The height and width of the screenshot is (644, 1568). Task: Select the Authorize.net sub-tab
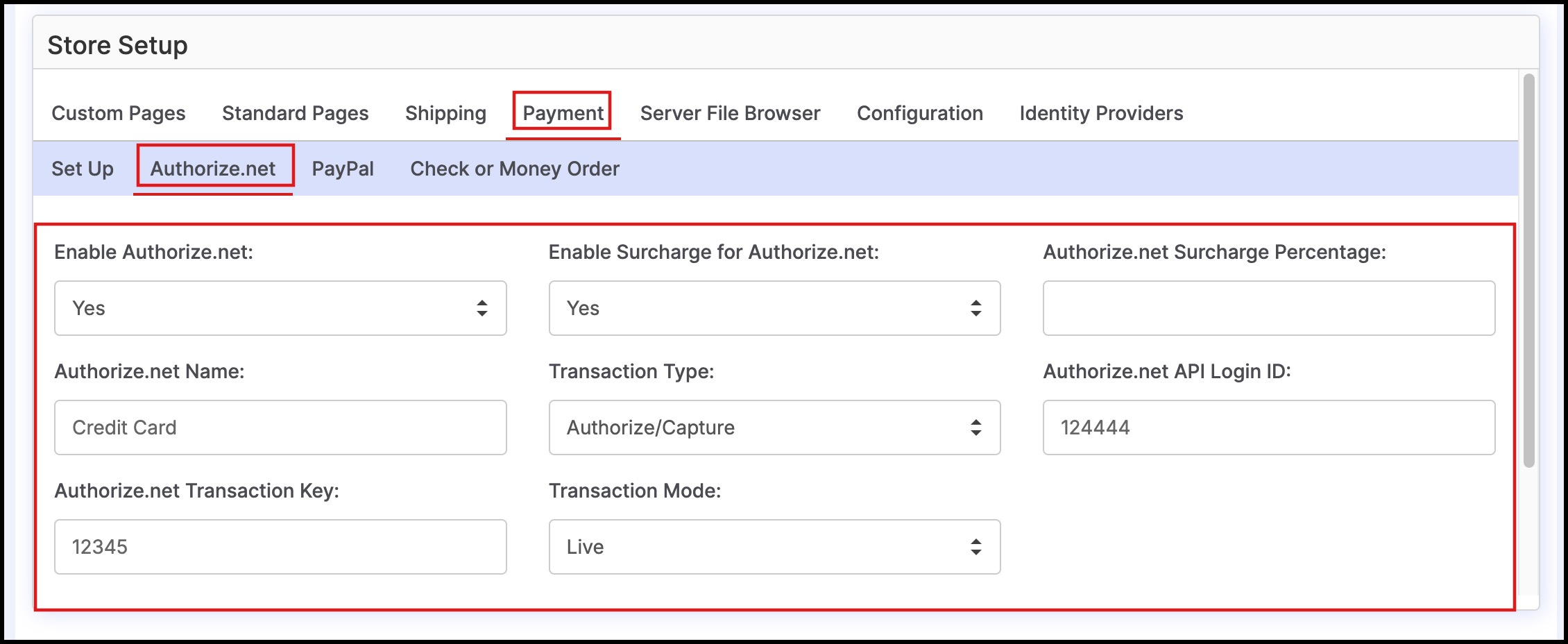pos(213,169)
